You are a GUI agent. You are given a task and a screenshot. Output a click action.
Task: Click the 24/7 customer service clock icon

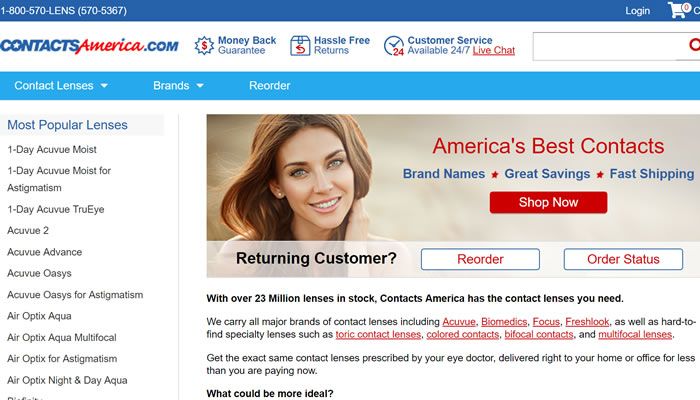[394, 46]
